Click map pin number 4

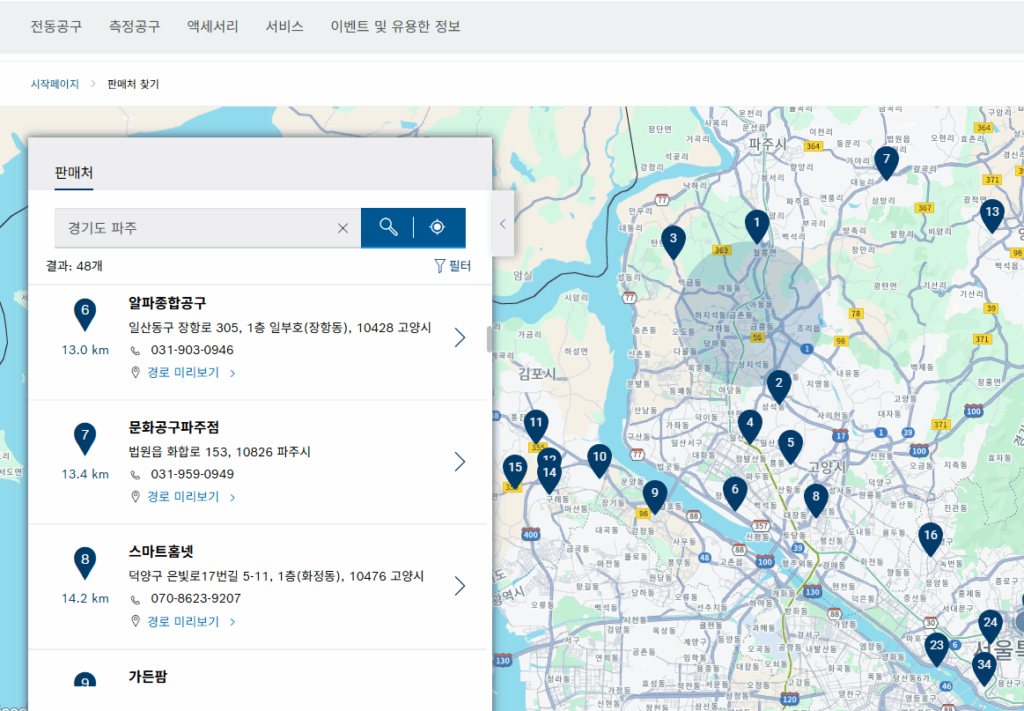tap(750, 426)
